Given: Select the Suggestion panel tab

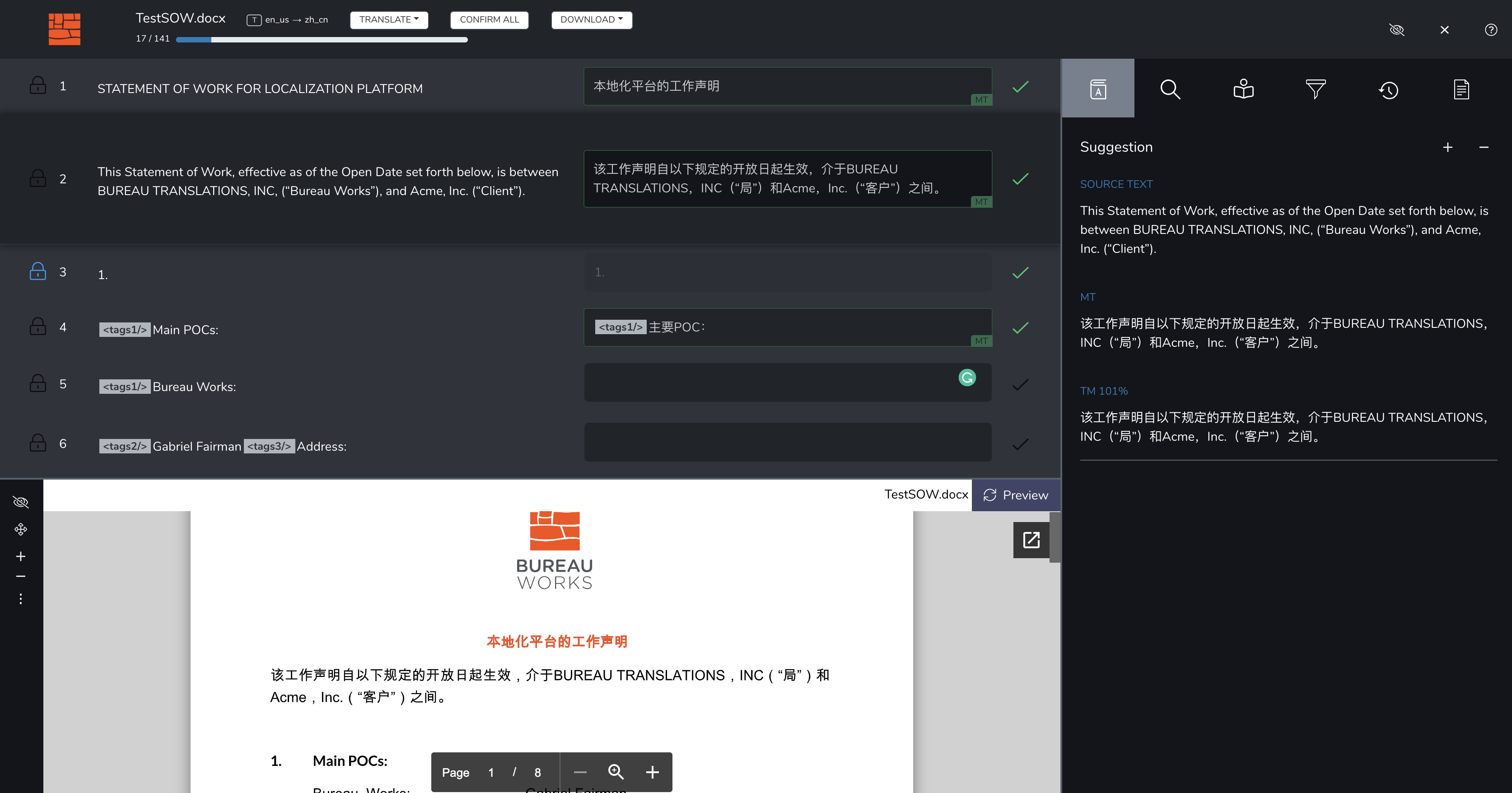Looking at the screenshot, I should click(x=1097, y=89).
